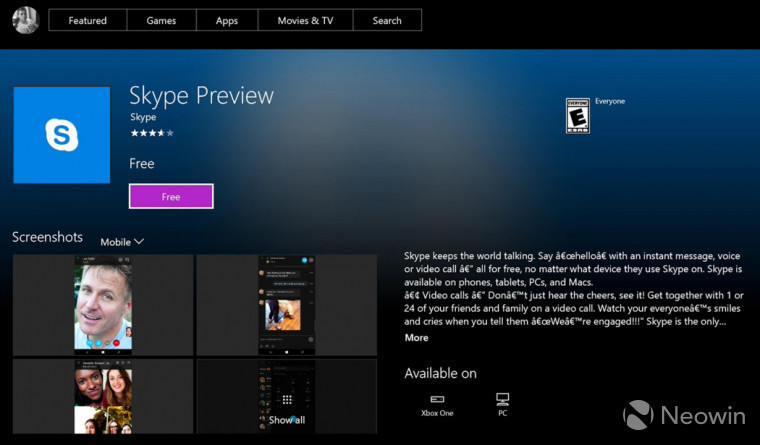Open the Featured tab
This screenshot has height=445, width=760.
88,20
